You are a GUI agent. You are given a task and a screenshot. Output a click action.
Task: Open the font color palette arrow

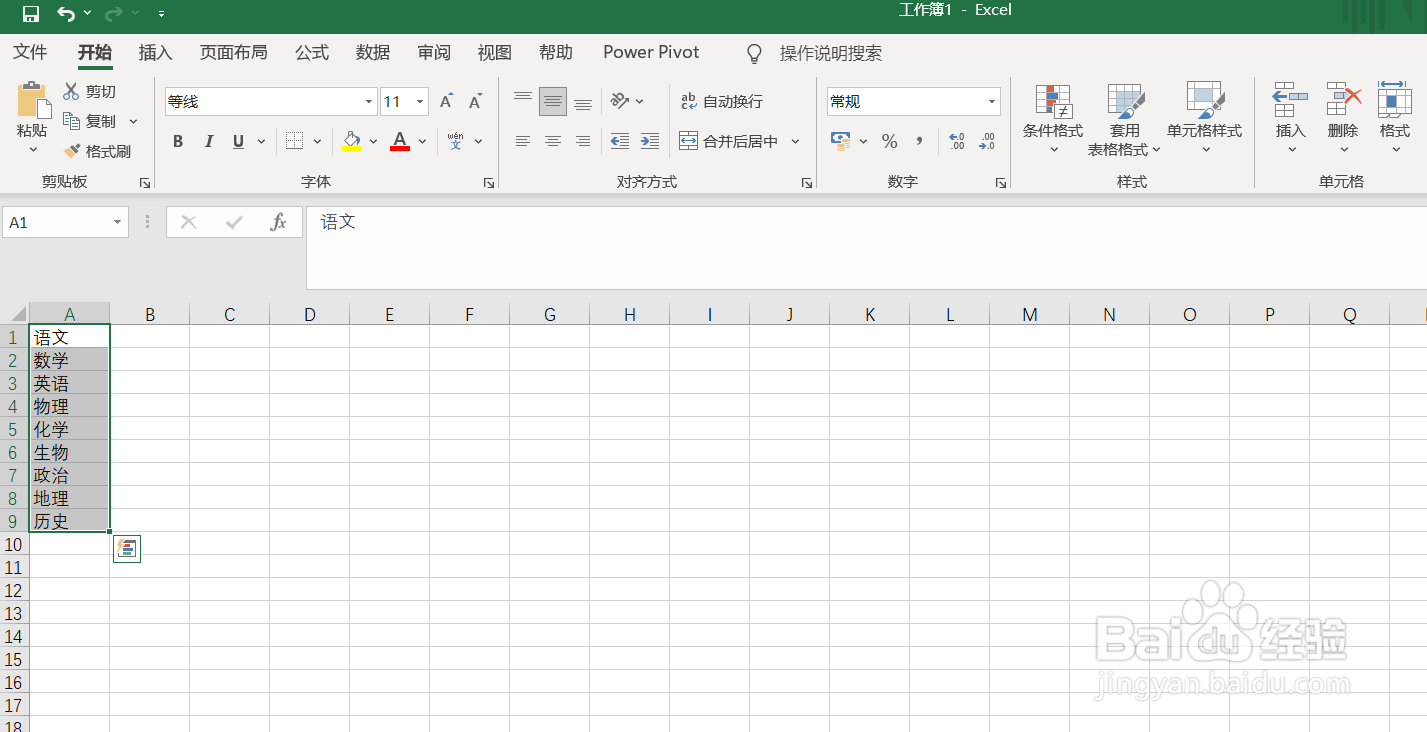422,141
